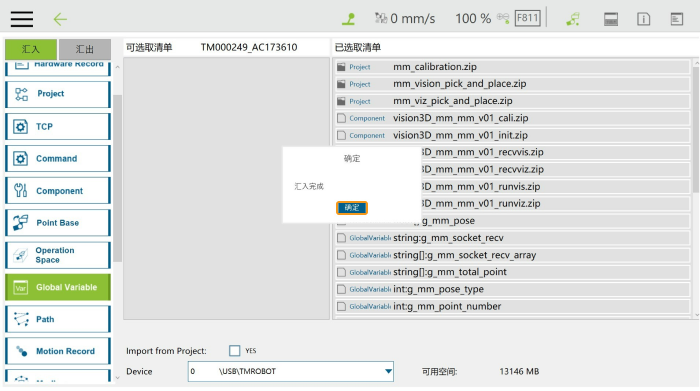Open the Point Base category button

click(x=58, y=223)
